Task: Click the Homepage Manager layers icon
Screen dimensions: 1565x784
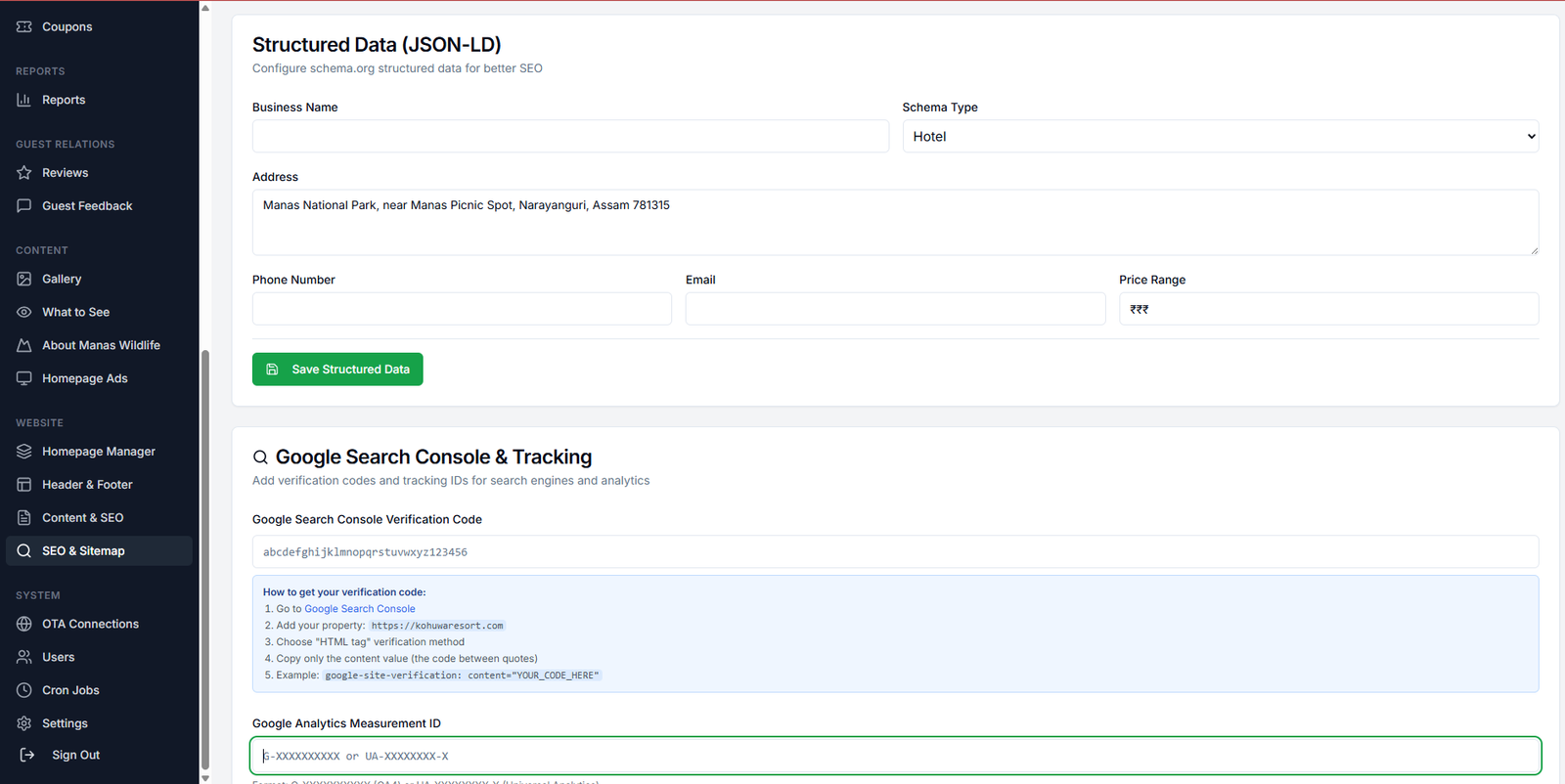Action: tap(24, 452)
